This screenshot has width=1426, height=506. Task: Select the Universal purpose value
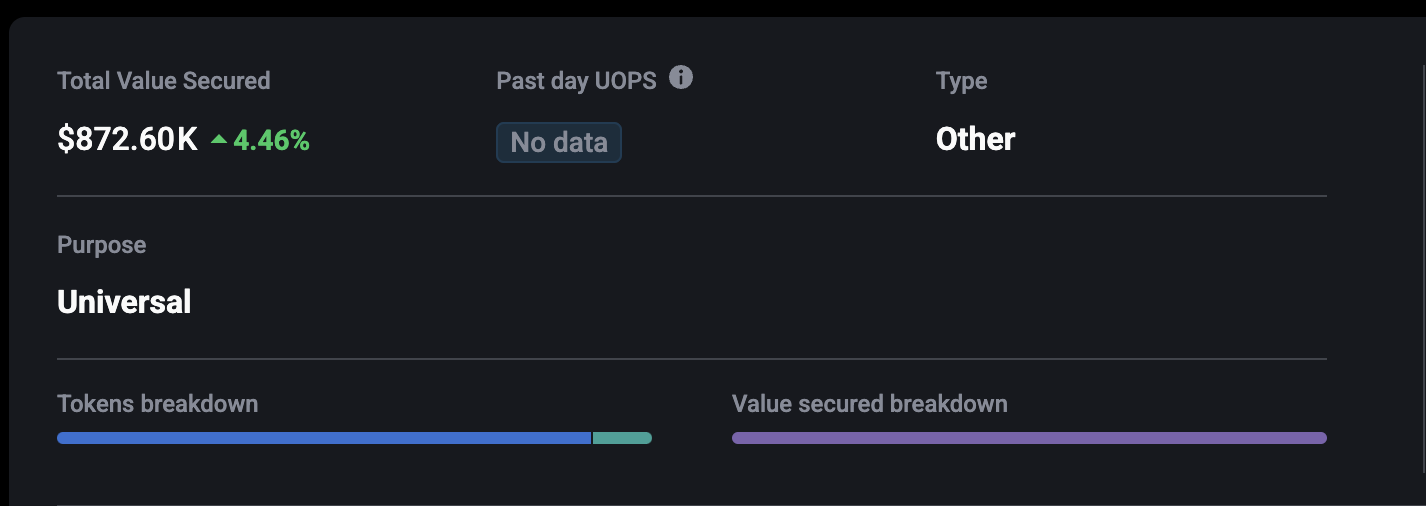124,302
